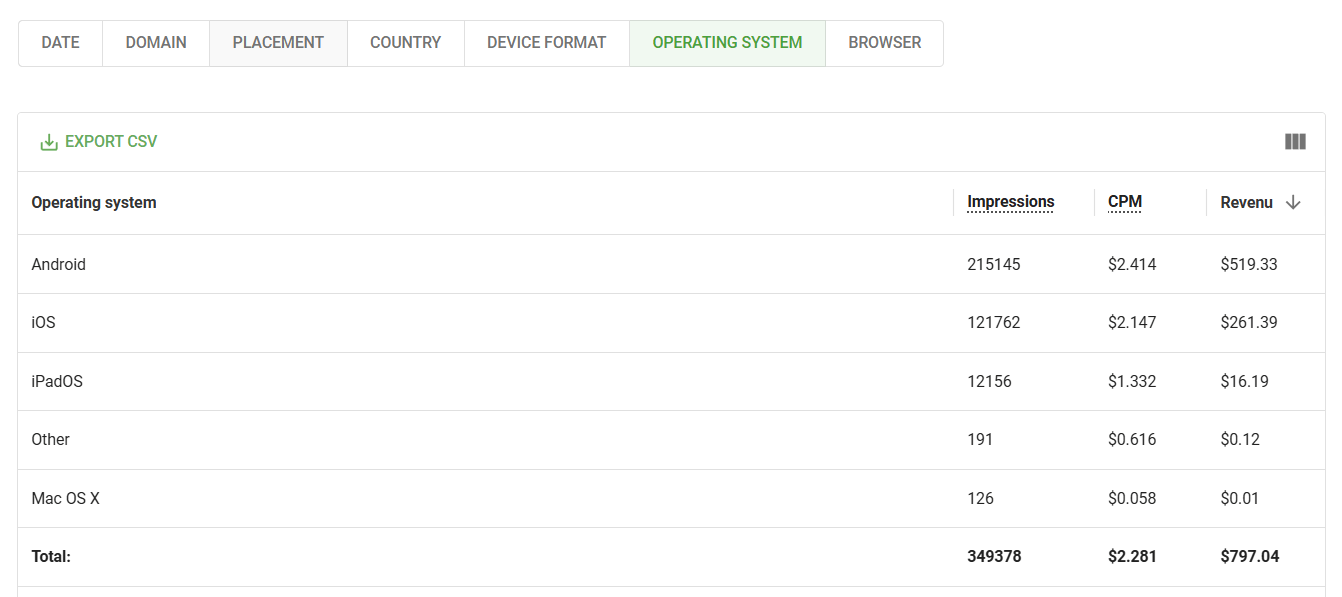
Task: Sort by CPM column header
Action: [1125, 202]
